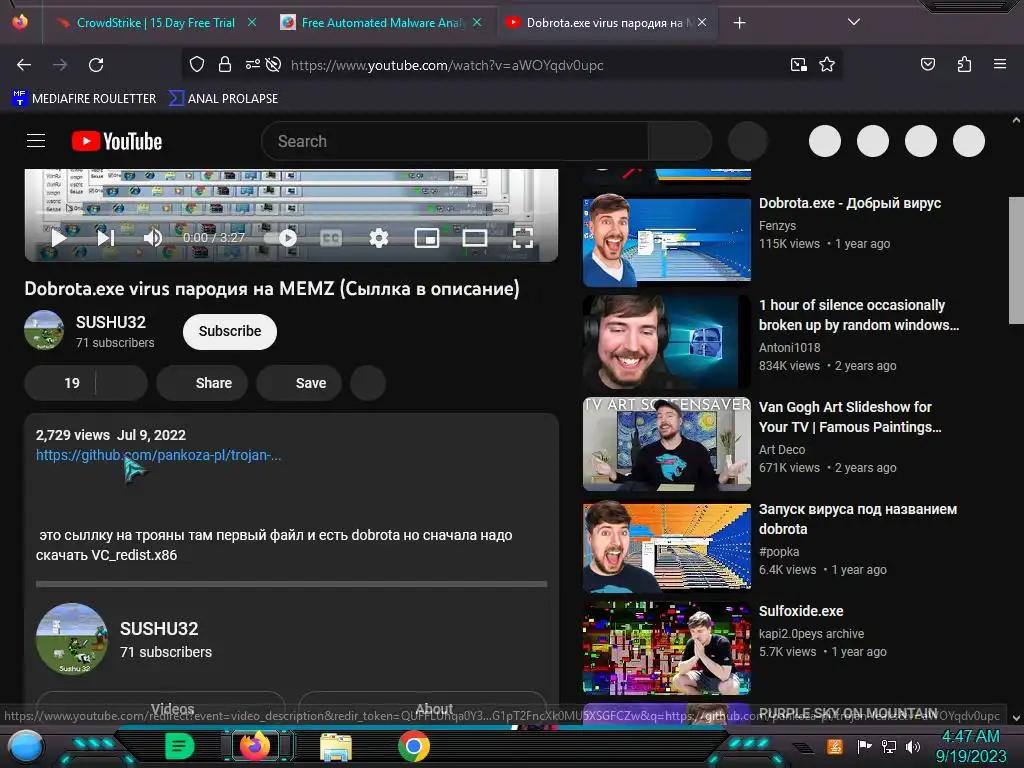This screenshot has width=1024, height=768.
Task: Open 1 hour of silence video title
Action: coord(859,315)
